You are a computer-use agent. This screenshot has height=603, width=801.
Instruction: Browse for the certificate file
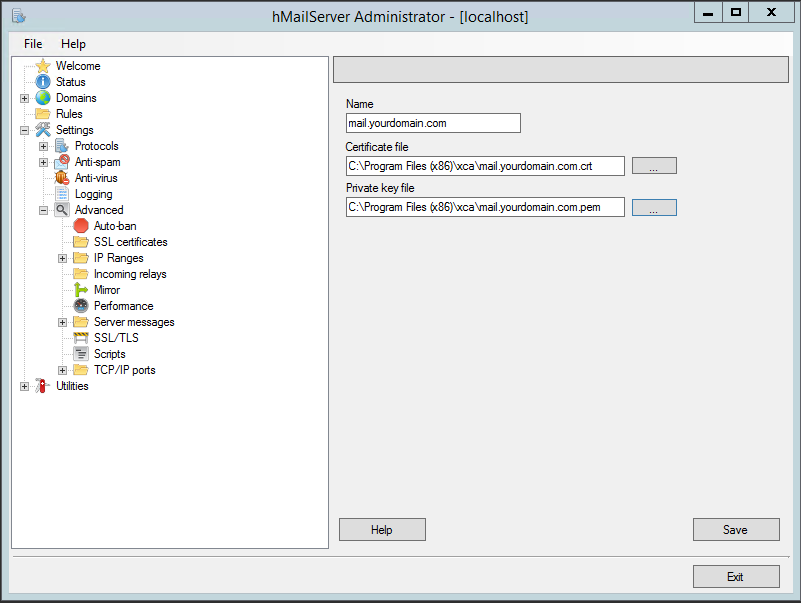[654, 166]
